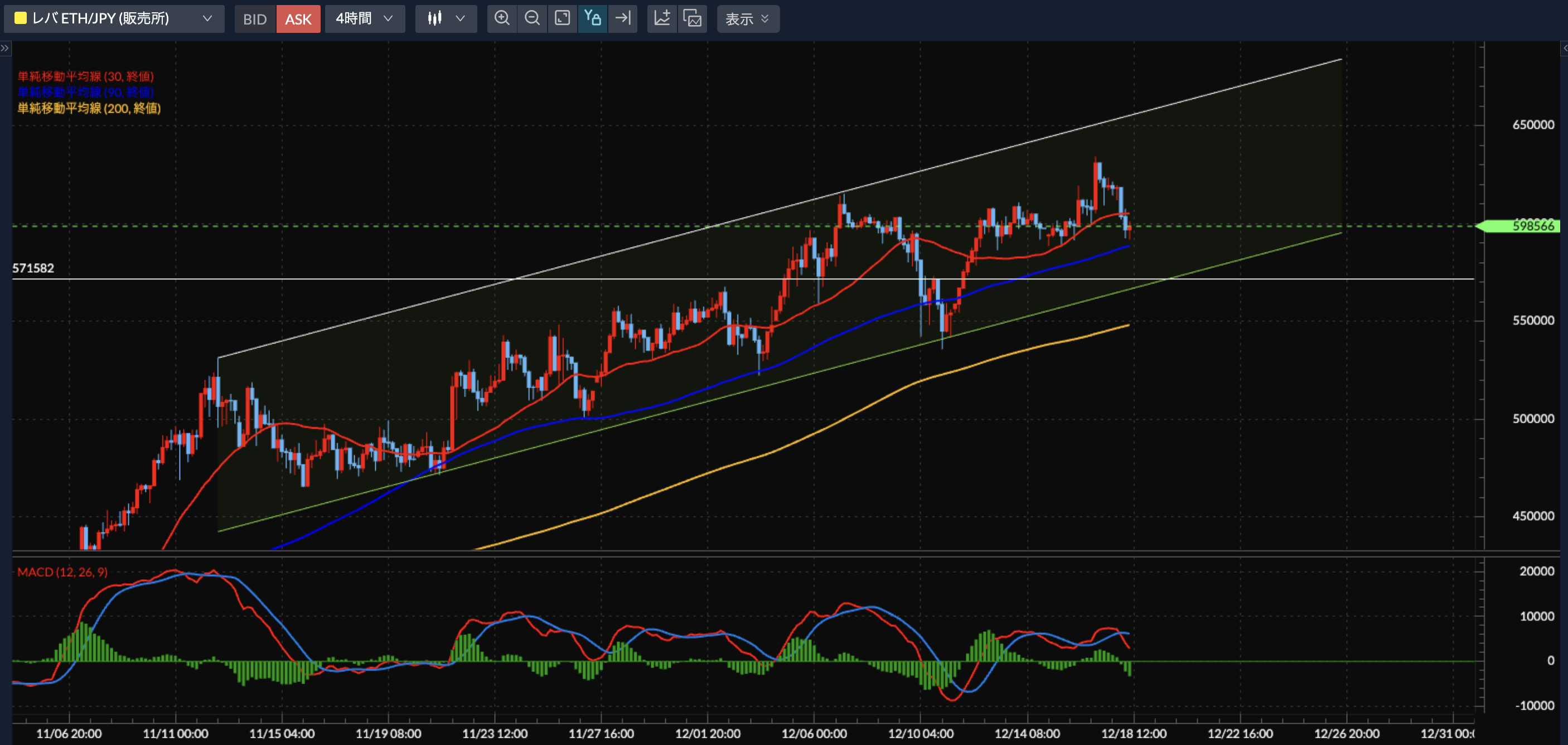Switch price display to ASK
1568x745 pixels.
(298, 19)
